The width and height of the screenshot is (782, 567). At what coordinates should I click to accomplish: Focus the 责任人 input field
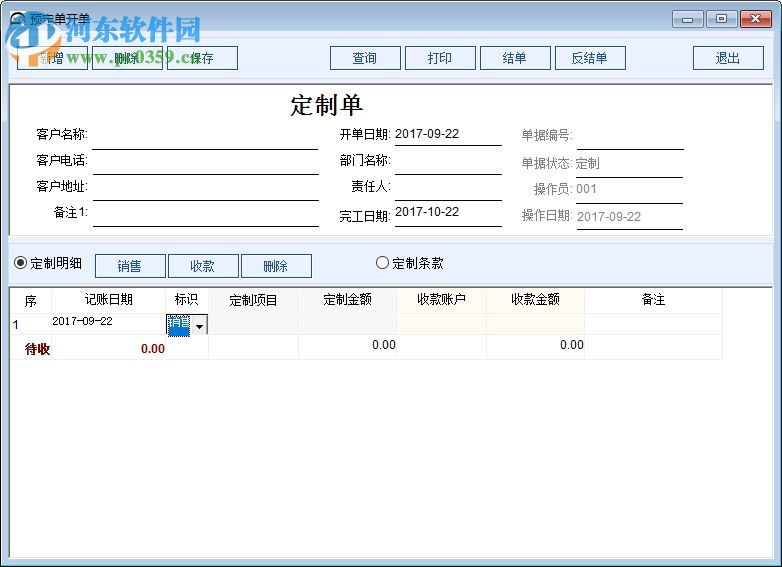(448, 189)
